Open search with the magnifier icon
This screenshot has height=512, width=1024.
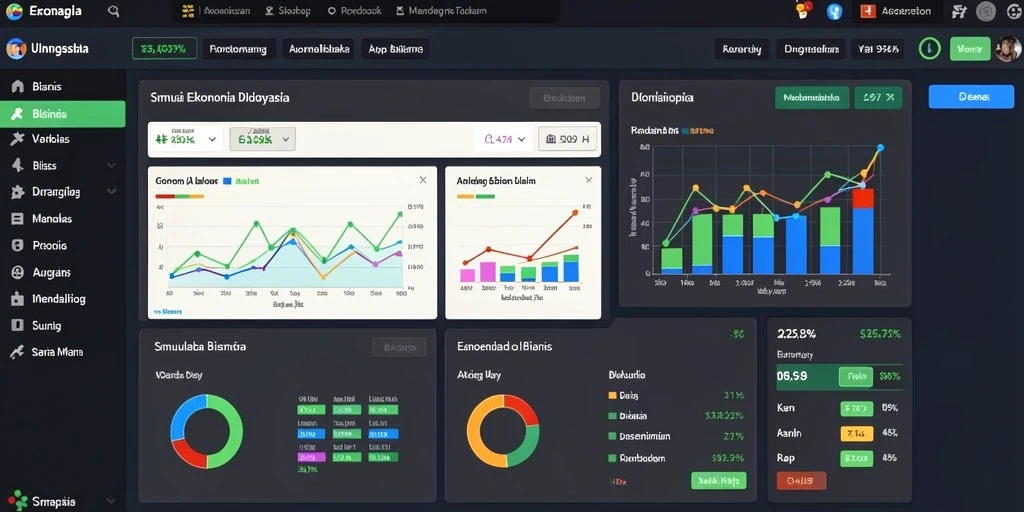click(114, 11)
